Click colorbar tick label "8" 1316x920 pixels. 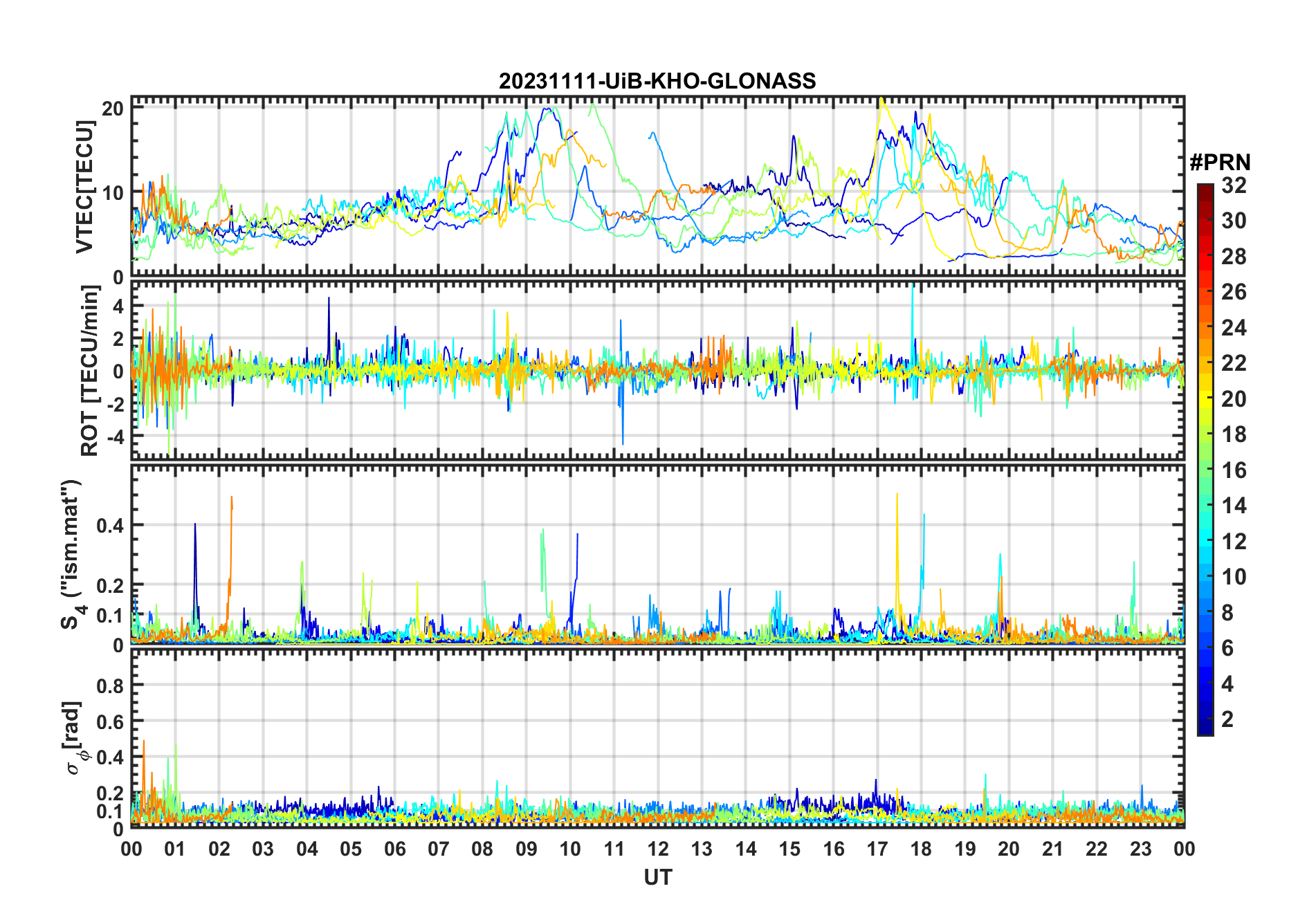coord(1227,612)
